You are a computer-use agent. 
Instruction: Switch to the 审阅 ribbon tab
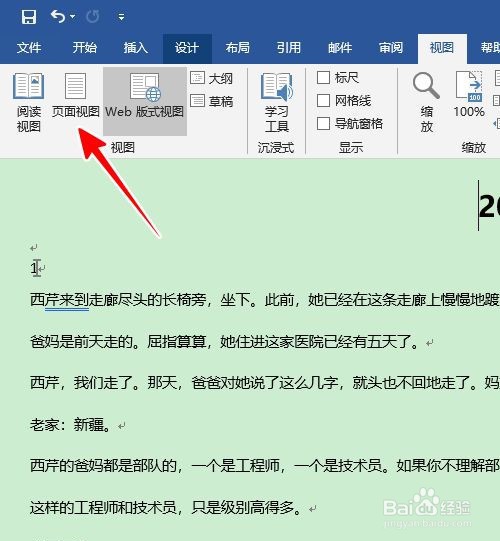pyautogui.click(x=391, y=48)
